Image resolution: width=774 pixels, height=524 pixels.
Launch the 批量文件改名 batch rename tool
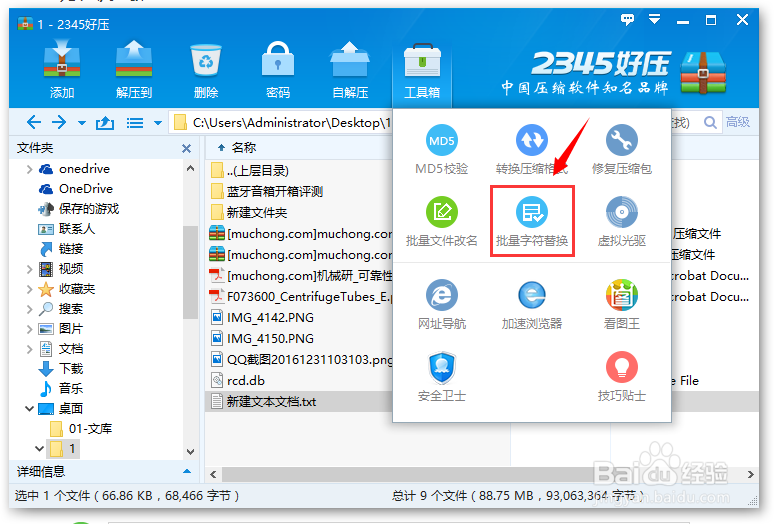pos(441,222)
